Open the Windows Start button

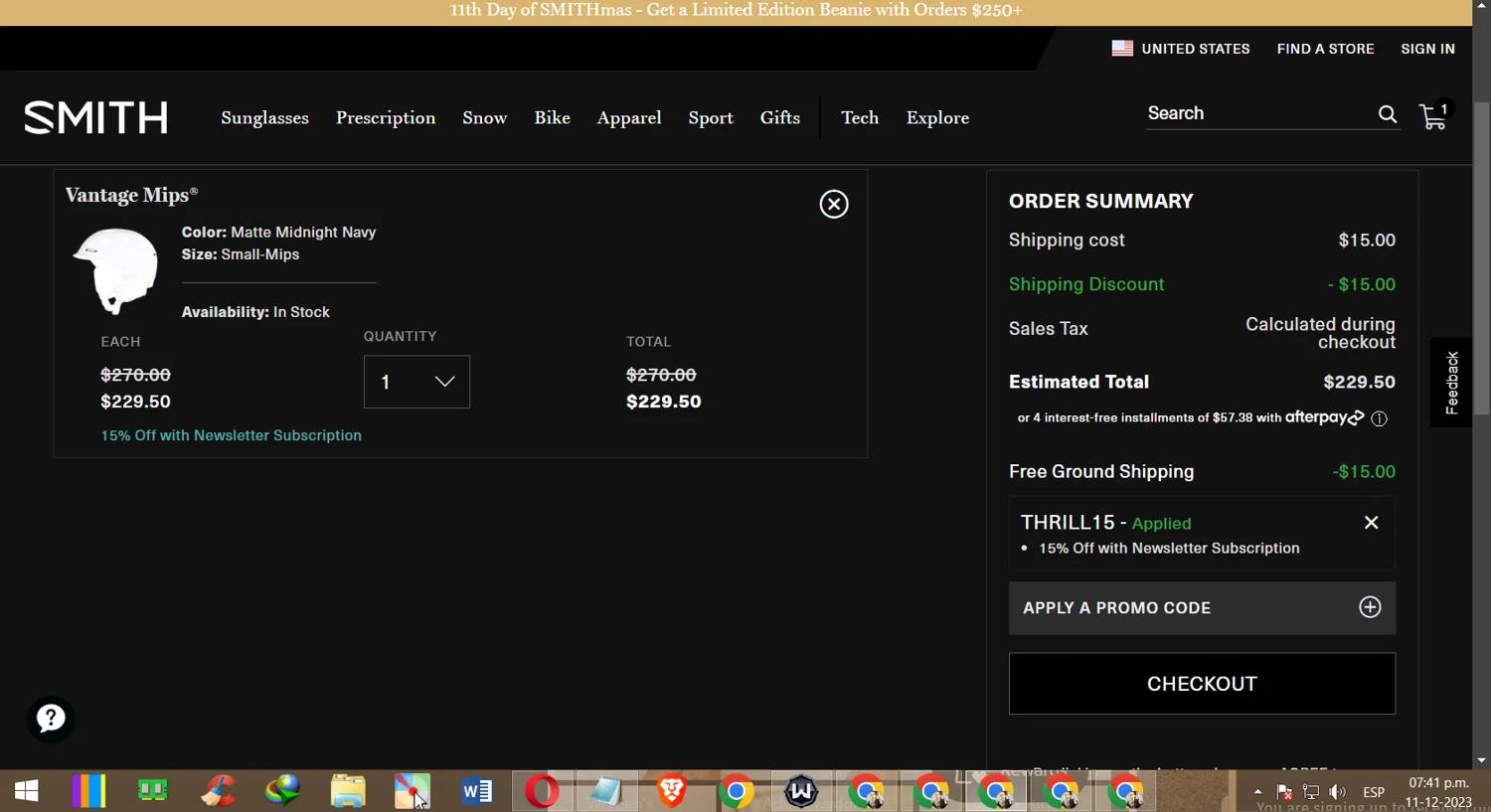coord(27,791)
